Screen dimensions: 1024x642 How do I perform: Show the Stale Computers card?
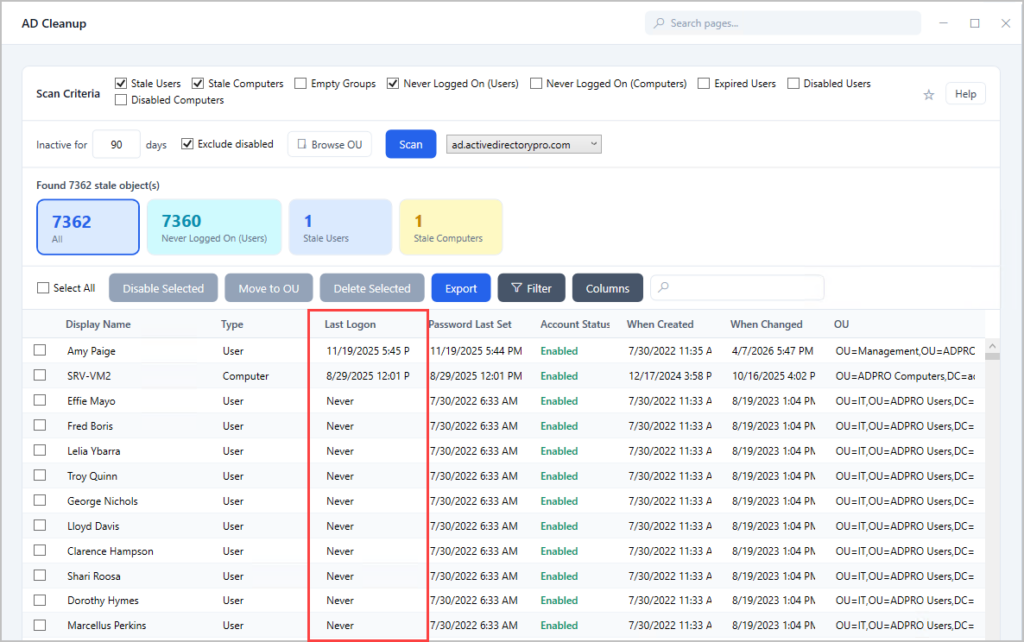coord(451,227)
